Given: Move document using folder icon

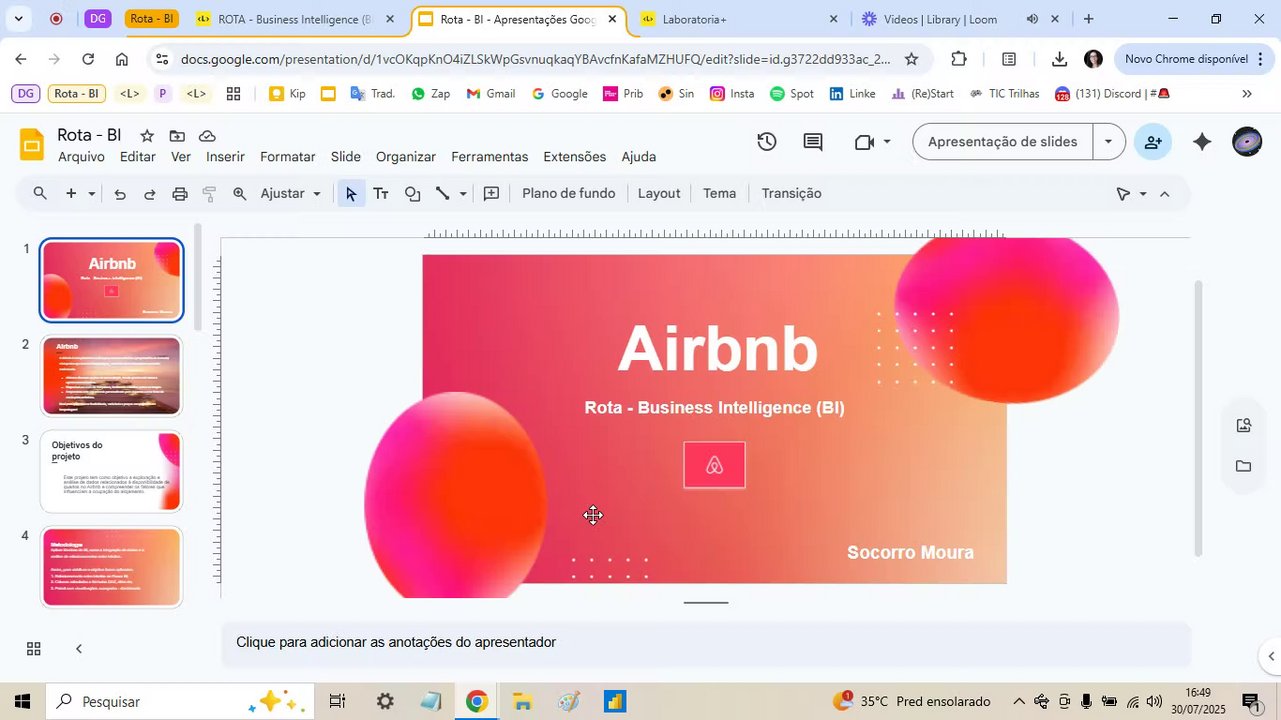Looking at the screenshot, I should pyautogui.click(x=177, y=136).
